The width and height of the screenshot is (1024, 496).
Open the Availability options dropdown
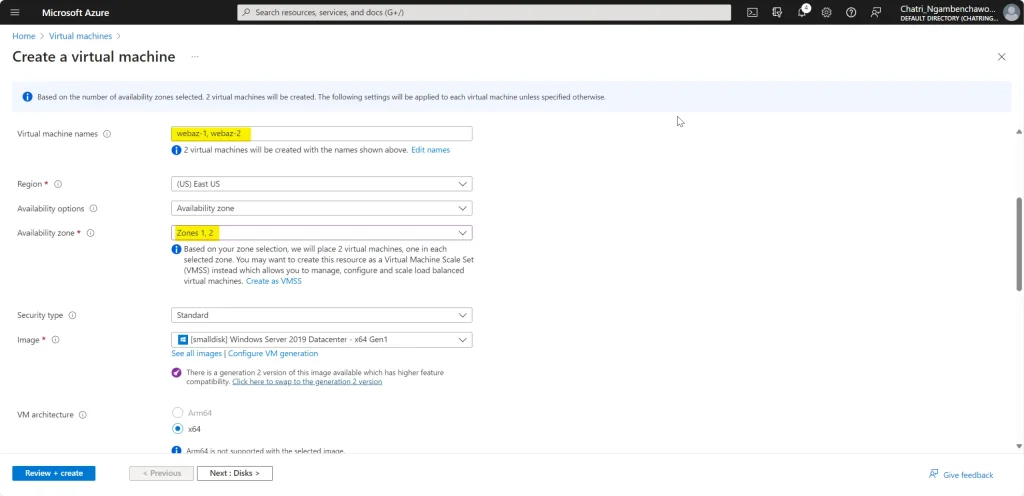[x=321, y=208]
